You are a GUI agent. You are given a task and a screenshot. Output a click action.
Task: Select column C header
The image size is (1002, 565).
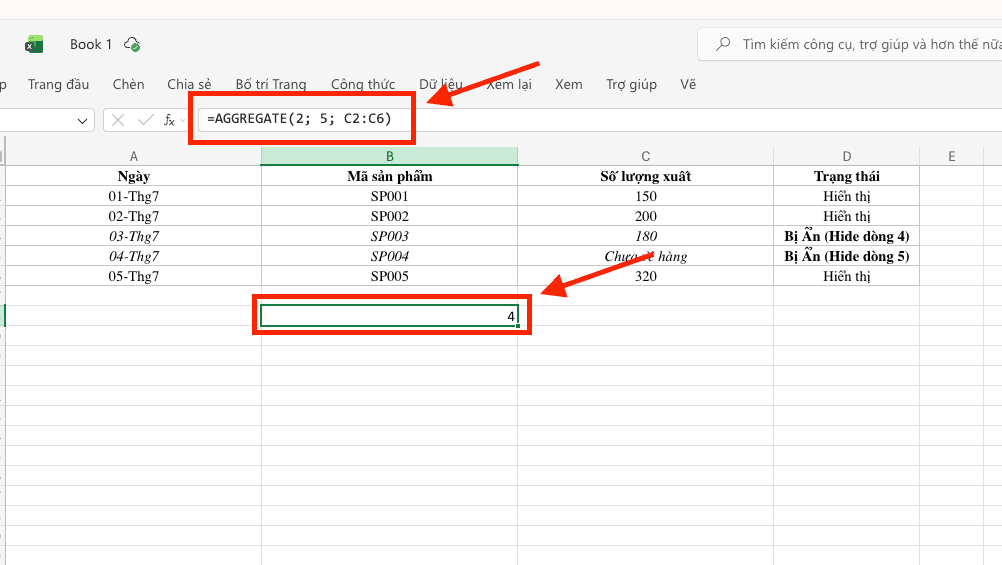click(645, 157)
